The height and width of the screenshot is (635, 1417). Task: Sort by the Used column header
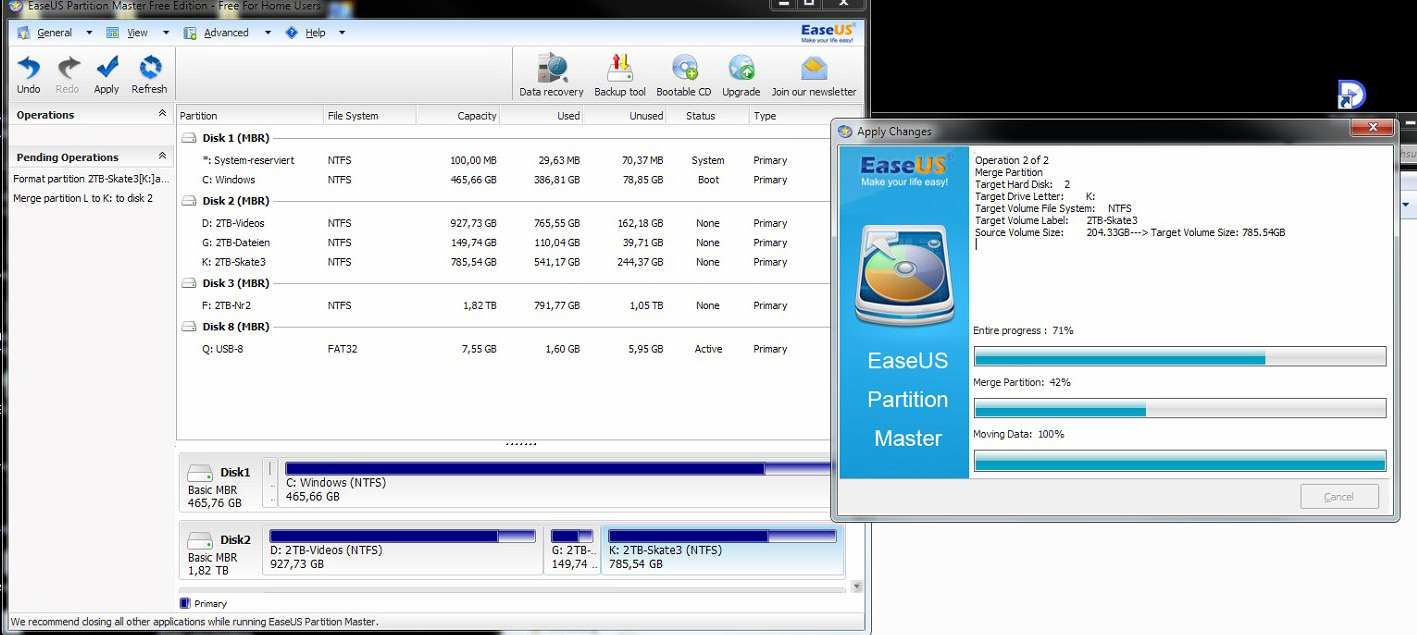(x=541, y=116)
